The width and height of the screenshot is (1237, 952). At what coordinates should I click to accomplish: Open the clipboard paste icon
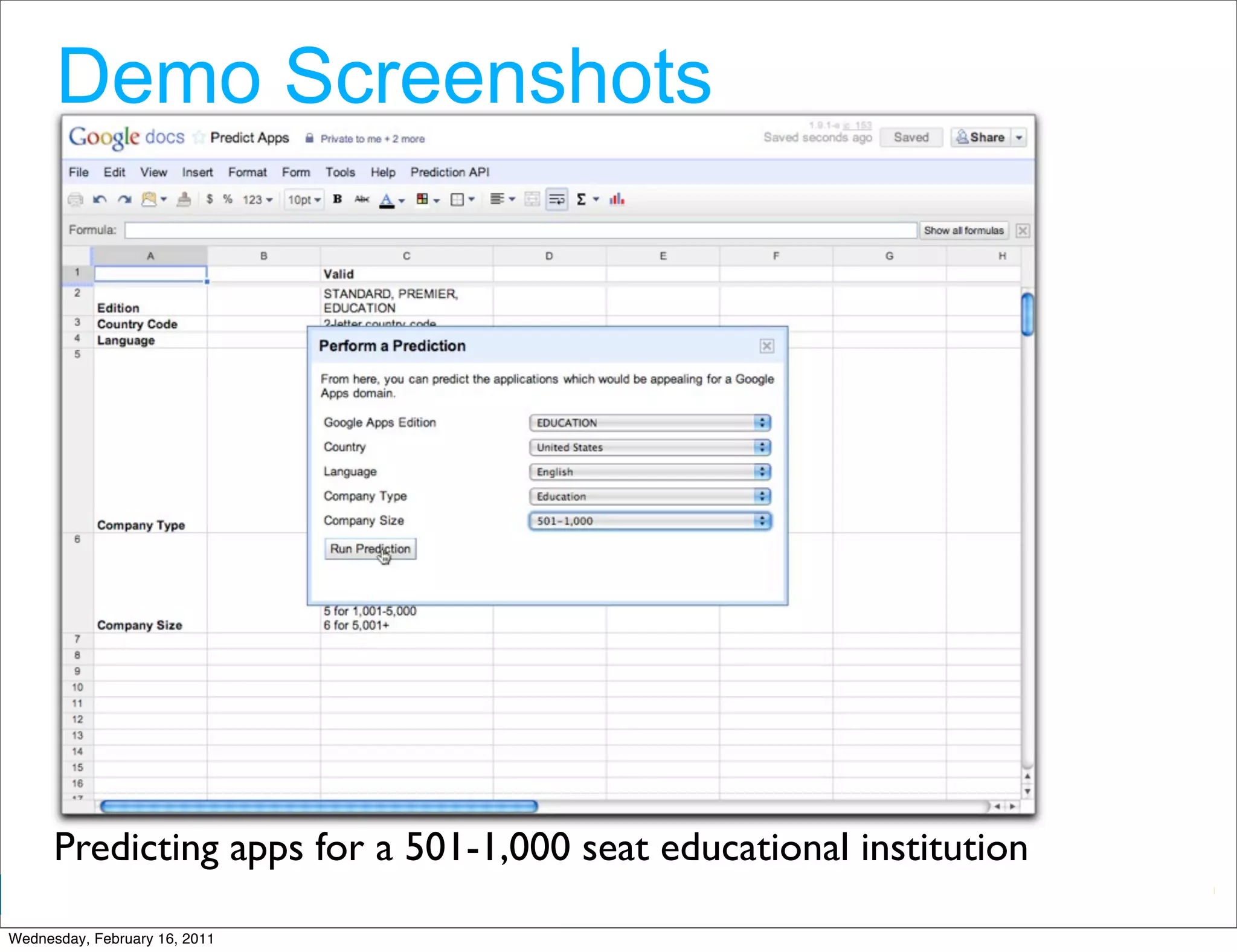149,199
